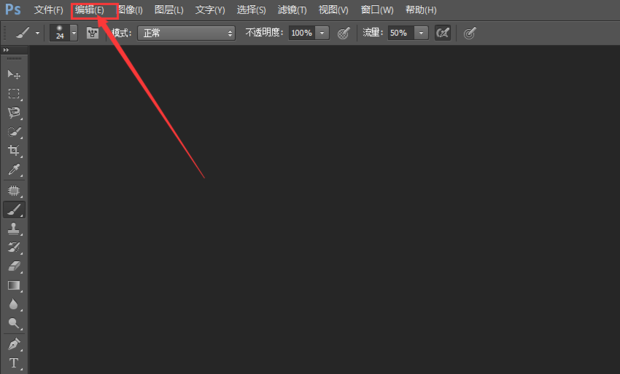This screenshot has height=374, width=620.
Task: Open the 滤镜(T) menu
Action: coord(292,10)
